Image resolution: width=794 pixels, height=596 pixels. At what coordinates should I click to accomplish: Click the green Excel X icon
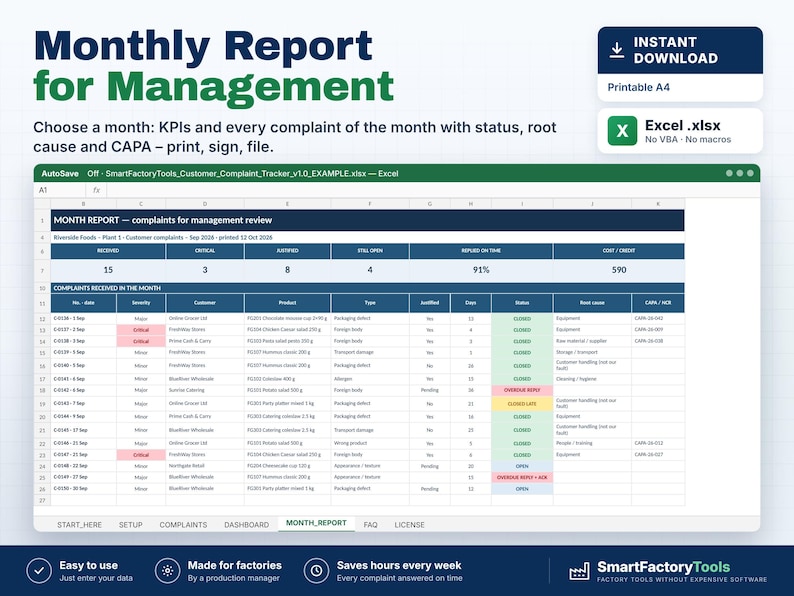coord(622,131)
